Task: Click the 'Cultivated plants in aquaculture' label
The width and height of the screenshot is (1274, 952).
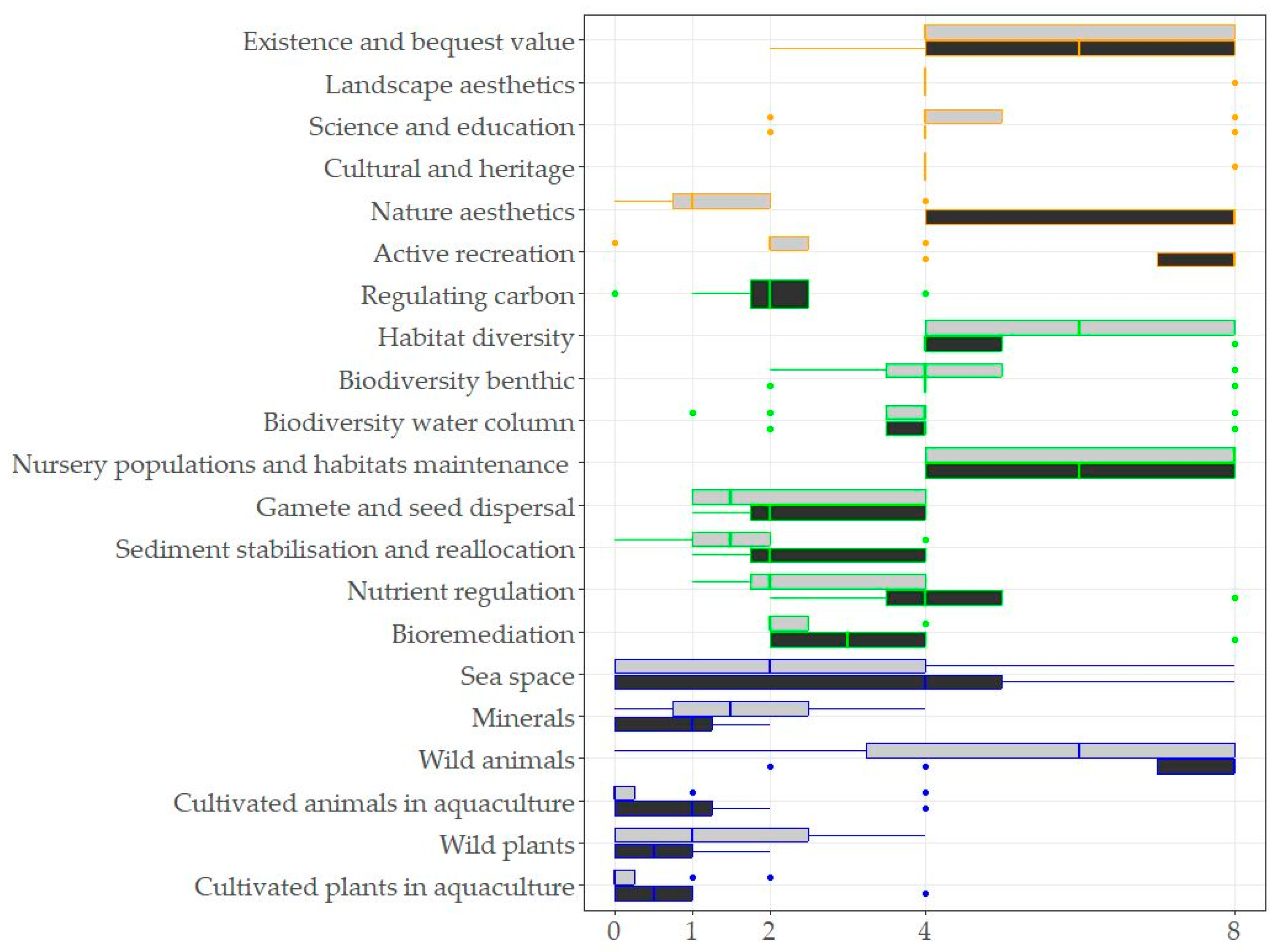Action: (384, 887)
